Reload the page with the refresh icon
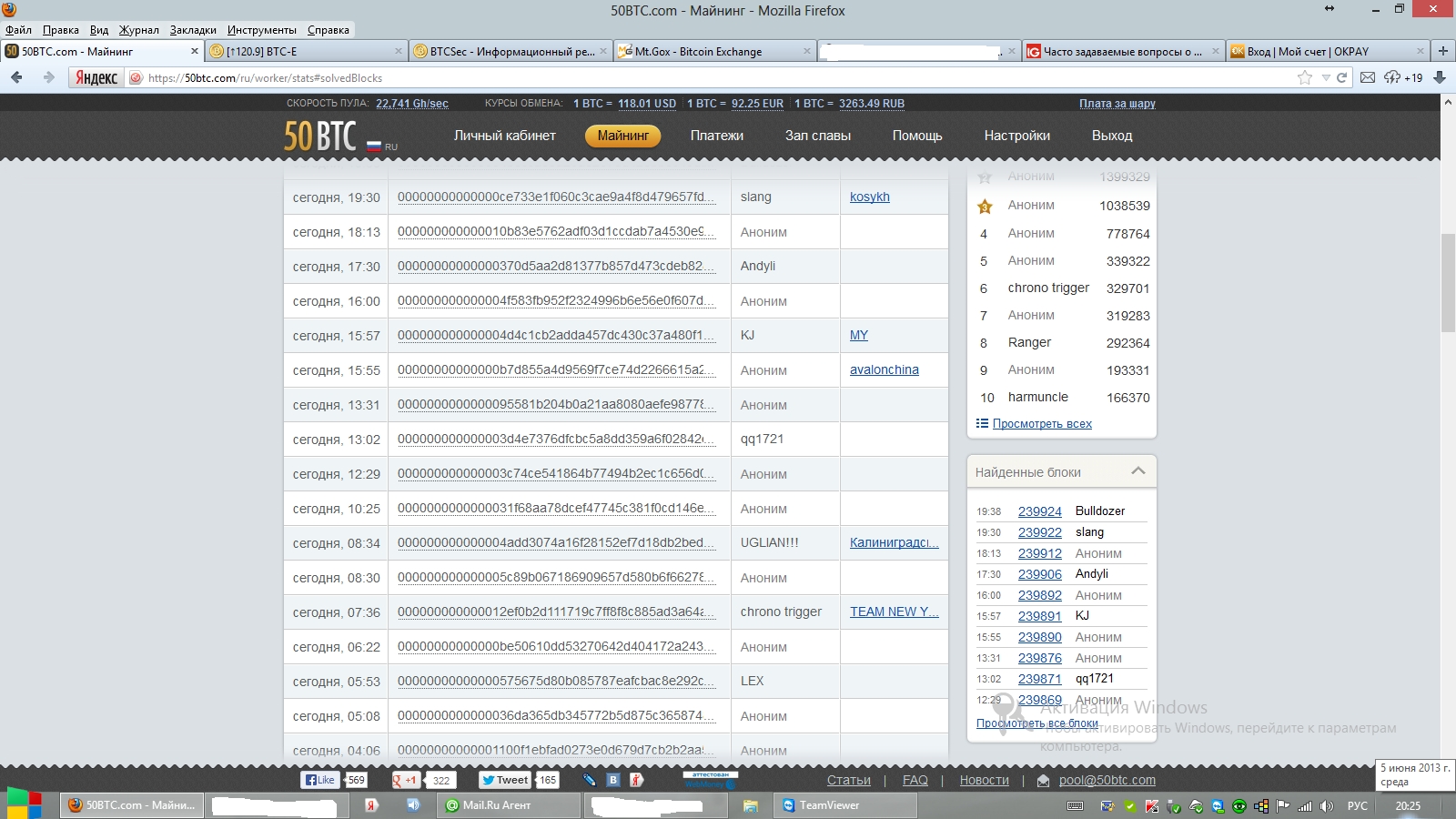The width and height of the screenshot is (1456, 819). point(1341,77)
